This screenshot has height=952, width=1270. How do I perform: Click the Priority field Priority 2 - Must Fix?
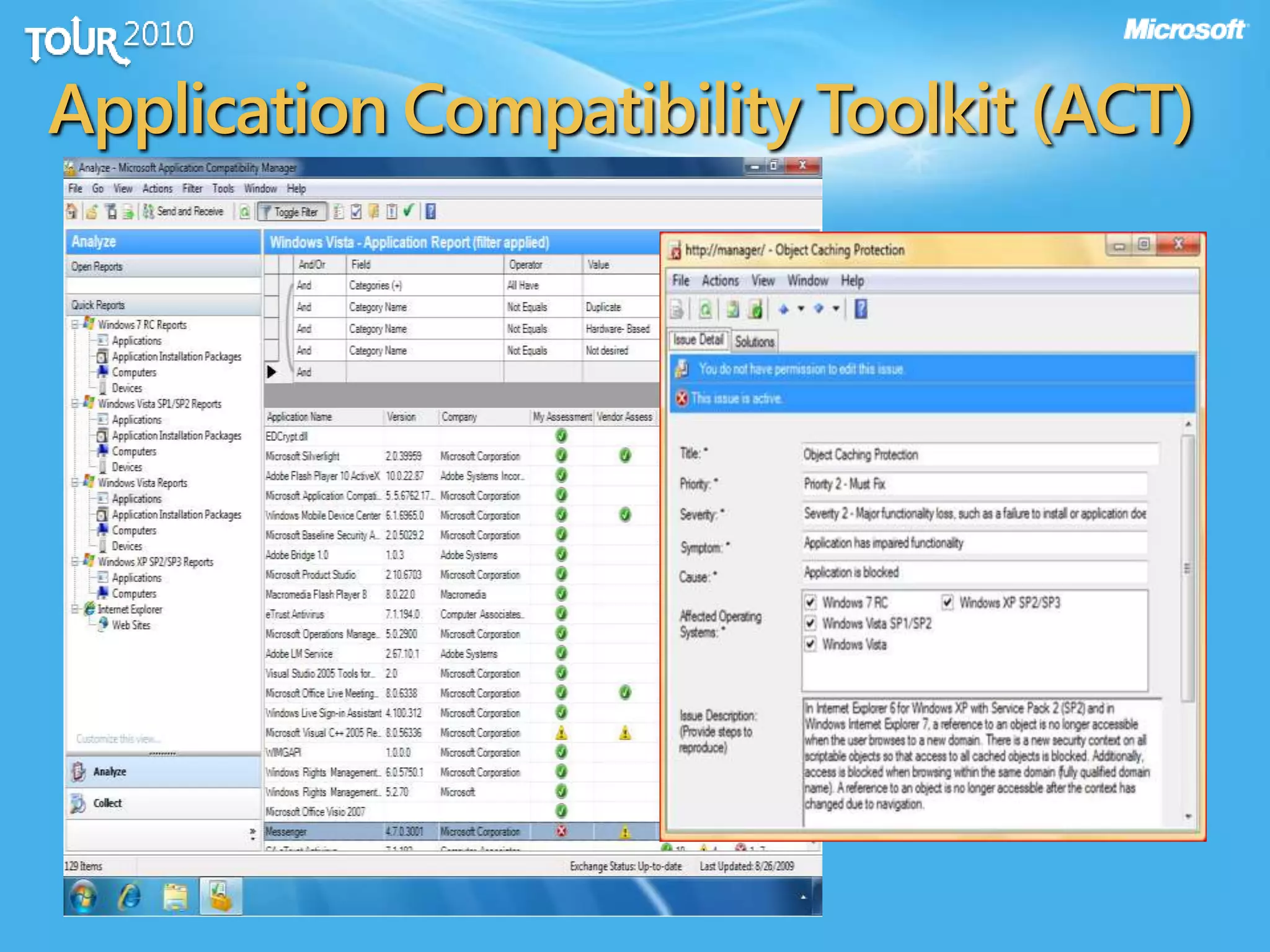point(974,484)
